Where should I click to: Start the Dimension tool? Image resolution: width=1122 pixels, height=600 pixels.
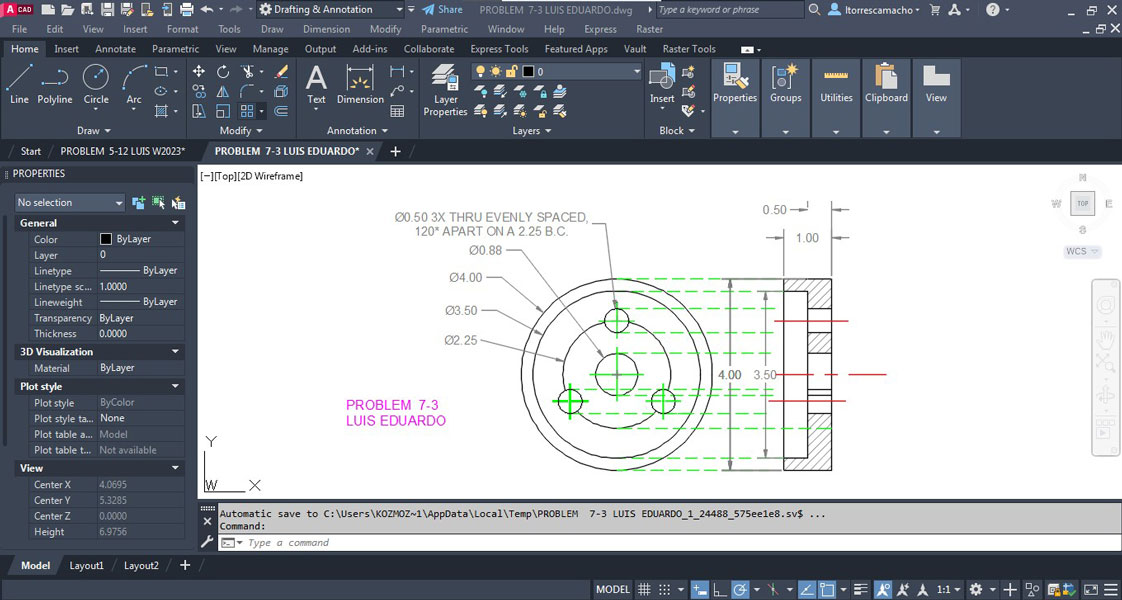tap(360, 83)
